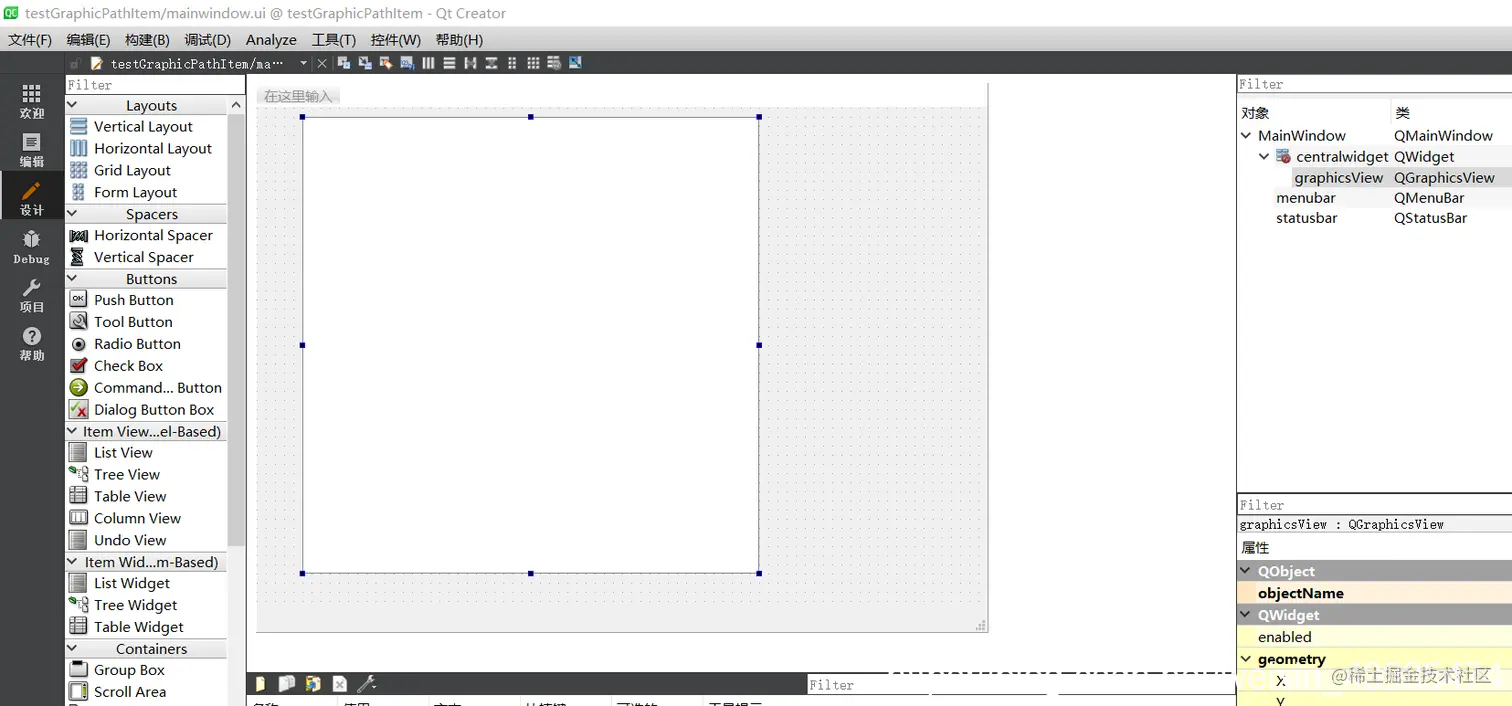Close the mainwindow.ui document with X

coord(322,63)
